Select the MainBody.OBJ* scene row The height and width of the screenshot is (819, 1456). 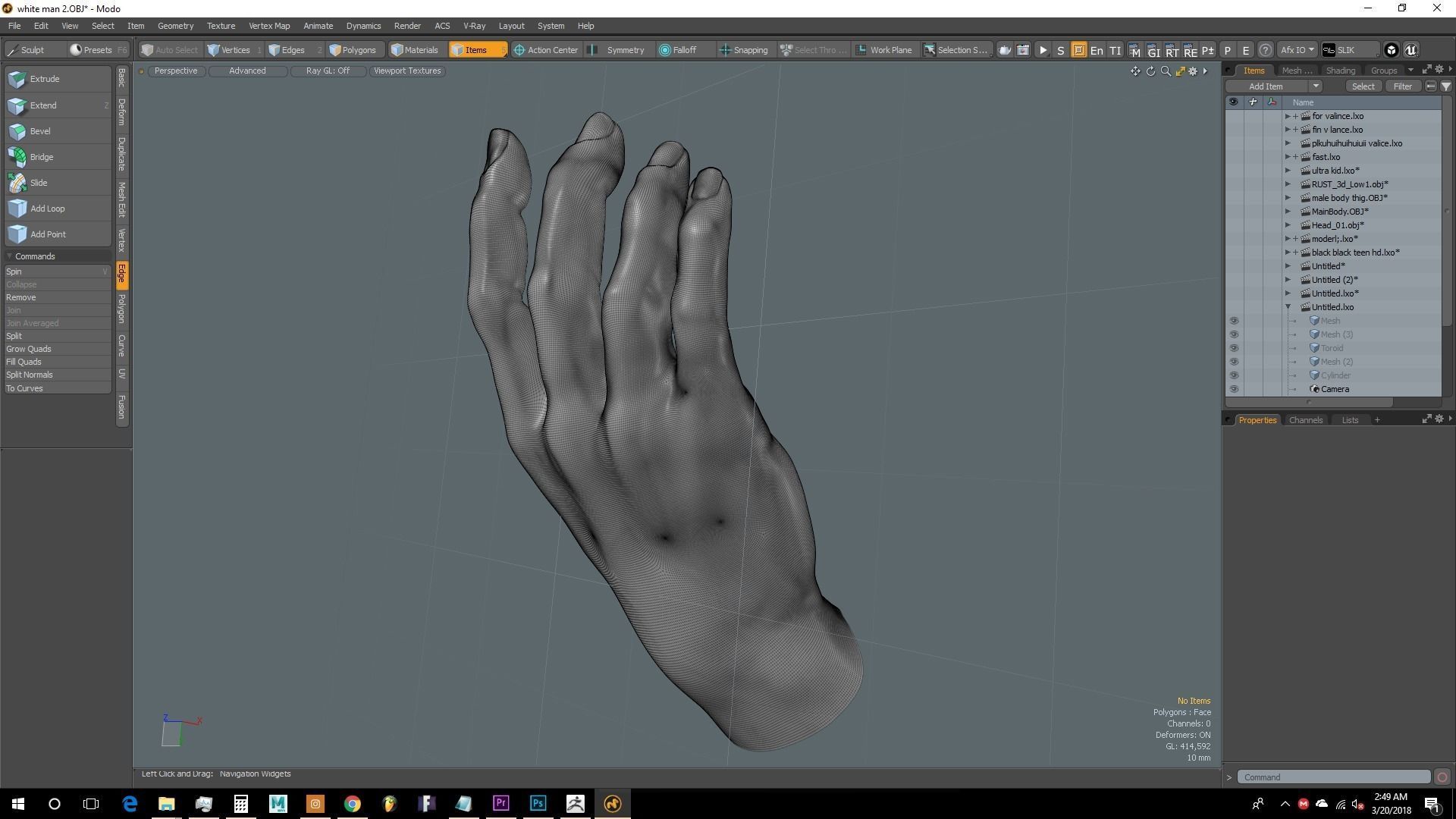[x=1333, y=212]
